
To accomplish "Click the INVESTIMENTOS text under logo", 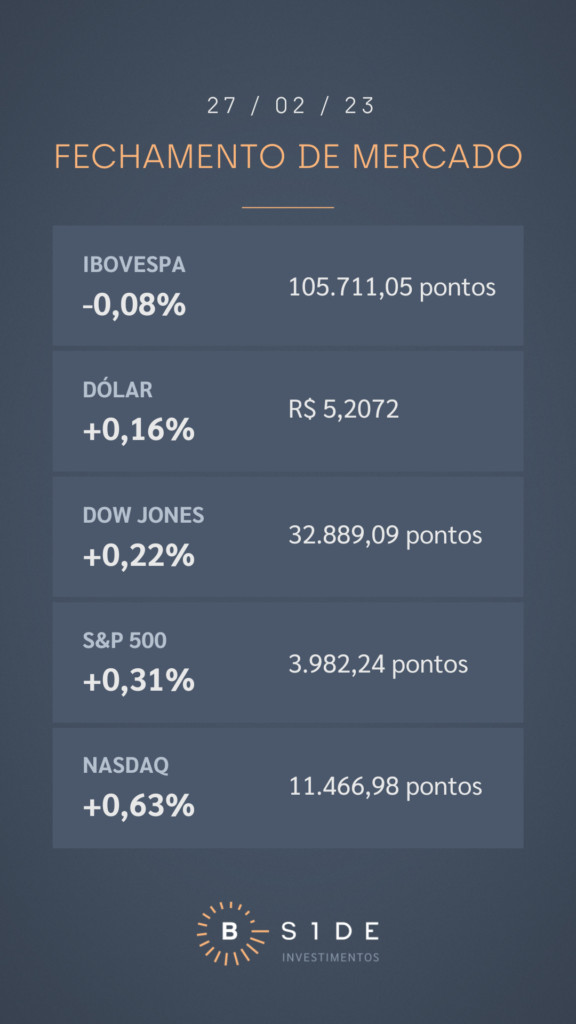I will pos(330,957).
